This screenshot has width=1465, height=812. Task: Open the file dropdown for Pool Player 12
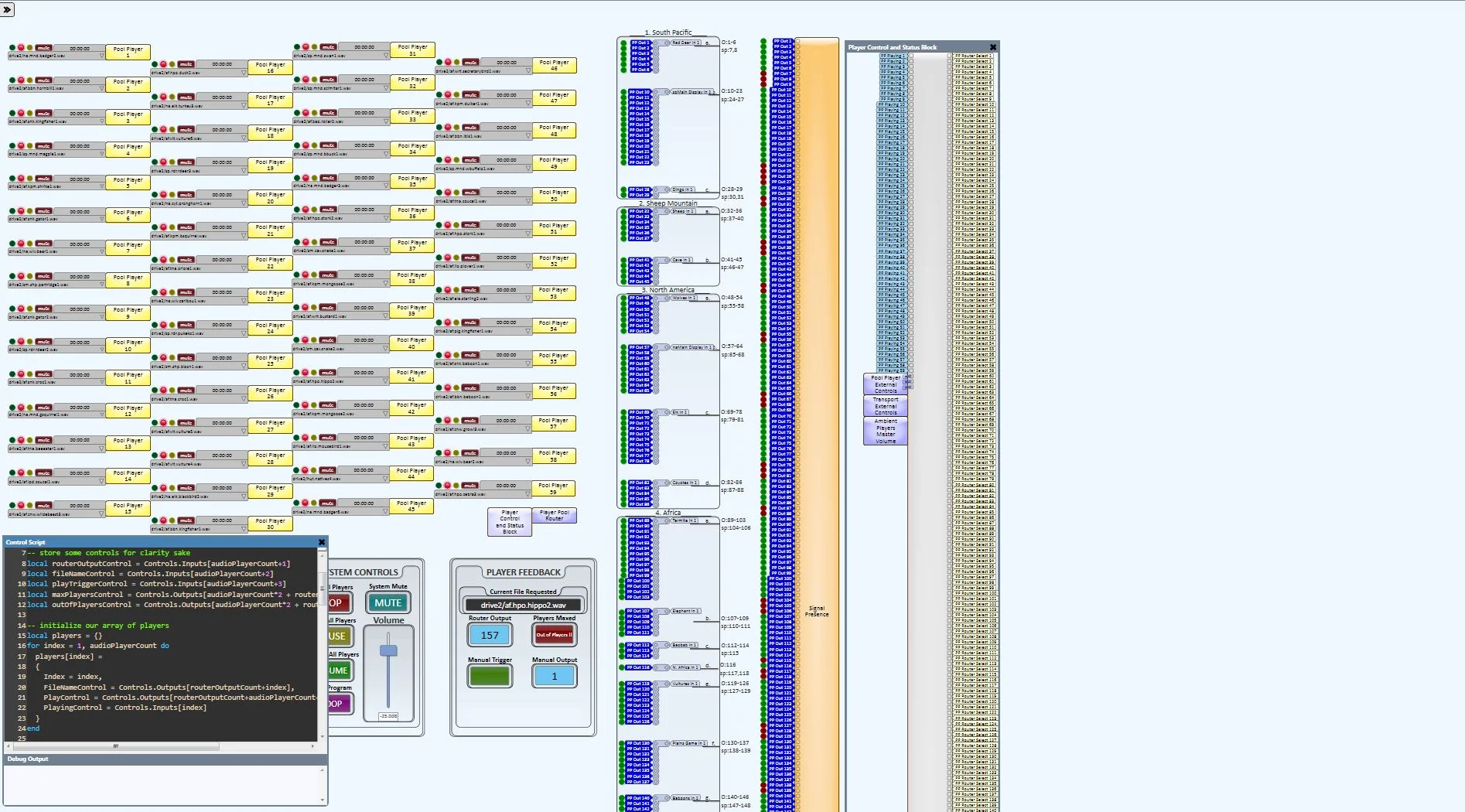pyautogui.click(x=101, y=415)
